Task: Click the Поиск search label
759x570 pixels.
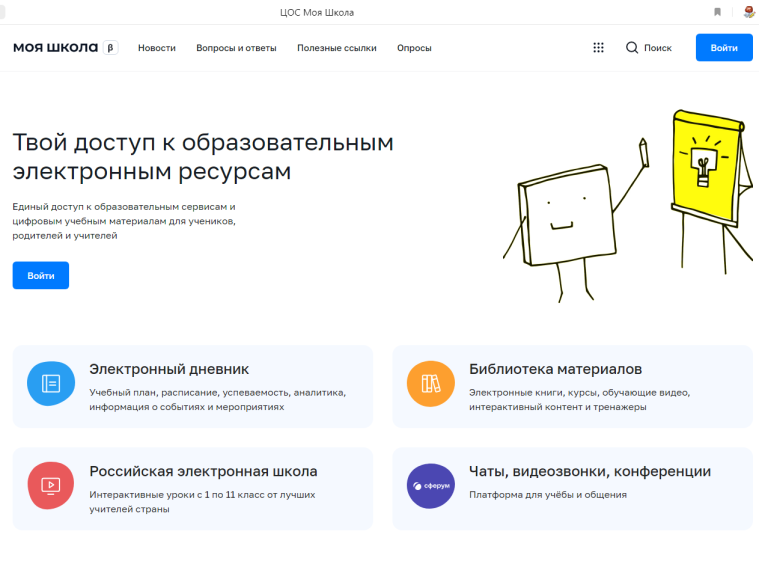Action: tap(658, 48)
